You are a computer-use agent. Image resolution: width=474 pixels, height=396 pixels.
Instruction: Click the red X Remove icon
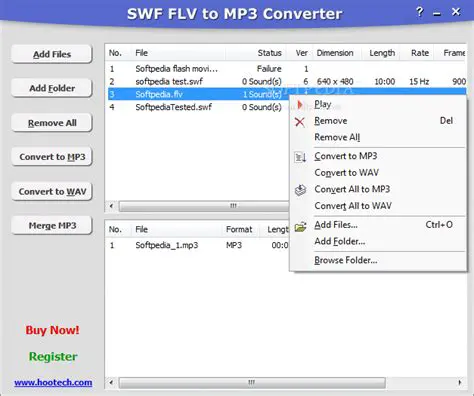point(300,122)
